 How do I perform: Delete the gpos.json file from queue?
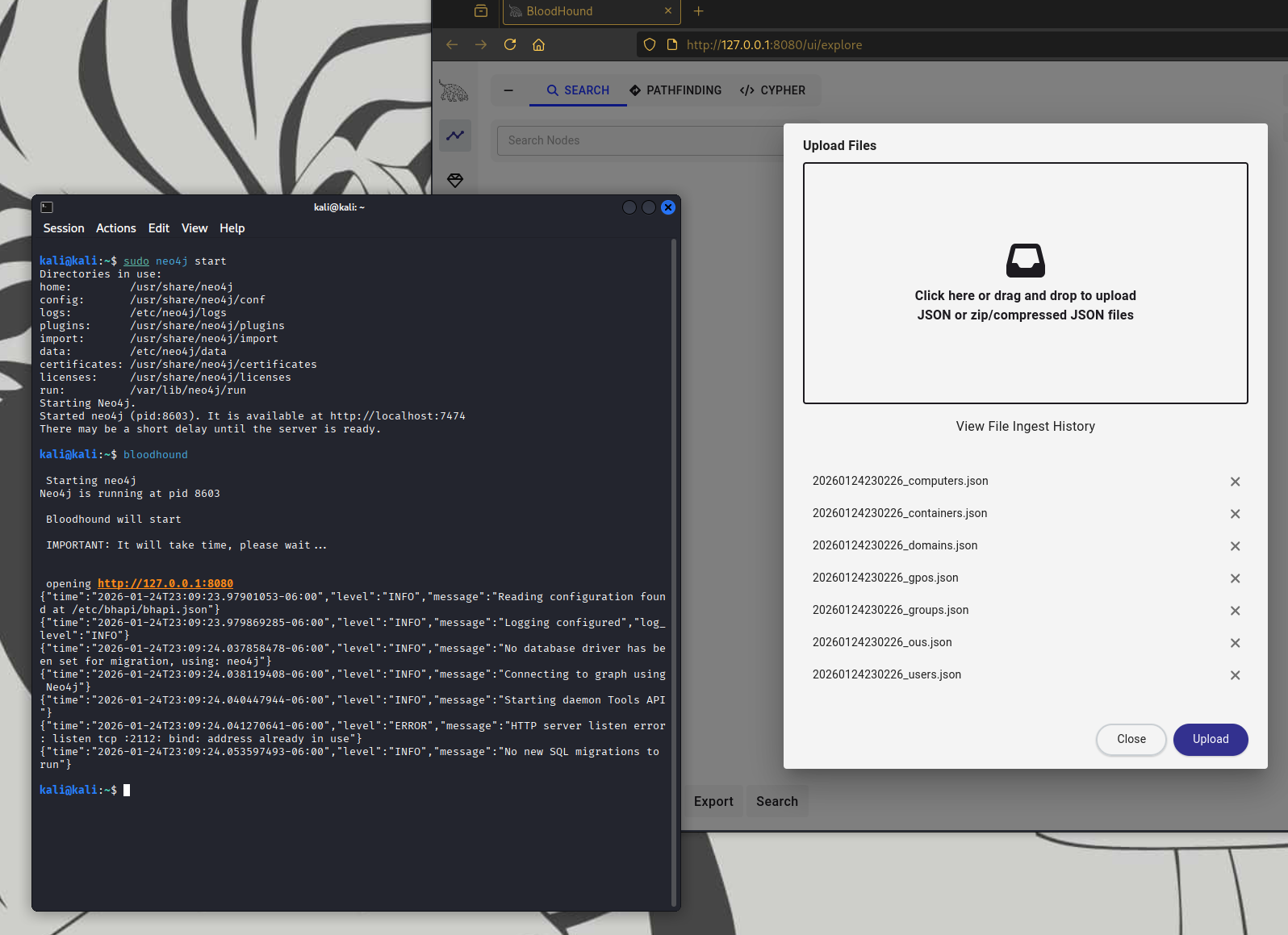pyautogui.click(x=1235, y=578)
